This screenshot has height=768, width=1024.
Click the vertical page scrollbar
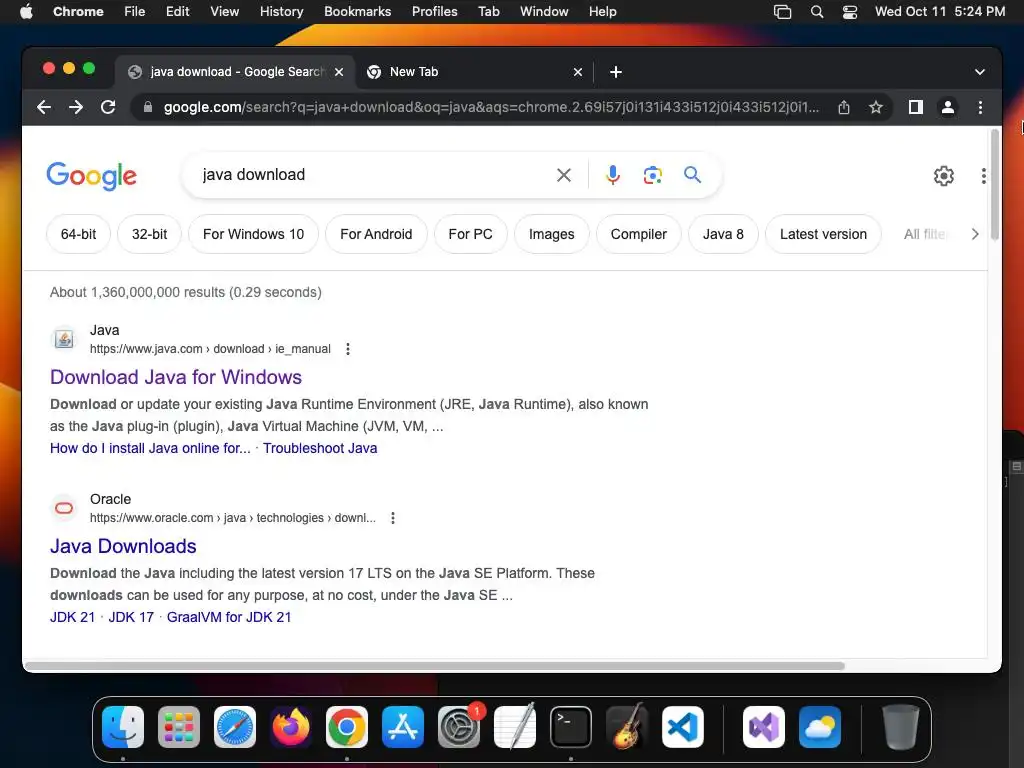tap(995, 185)
